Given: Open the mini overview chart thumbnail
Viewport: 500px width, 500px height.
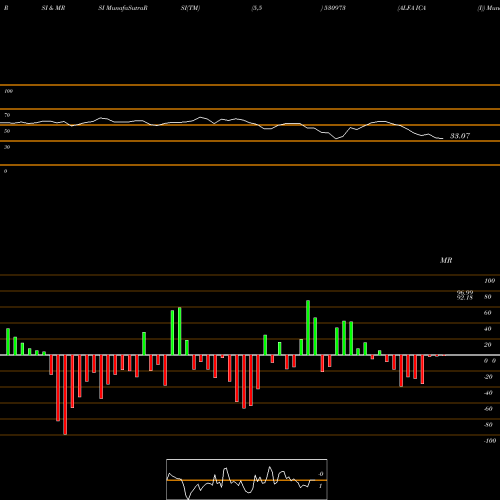Looking at the screenshot, I should click(x=247, y=479).
